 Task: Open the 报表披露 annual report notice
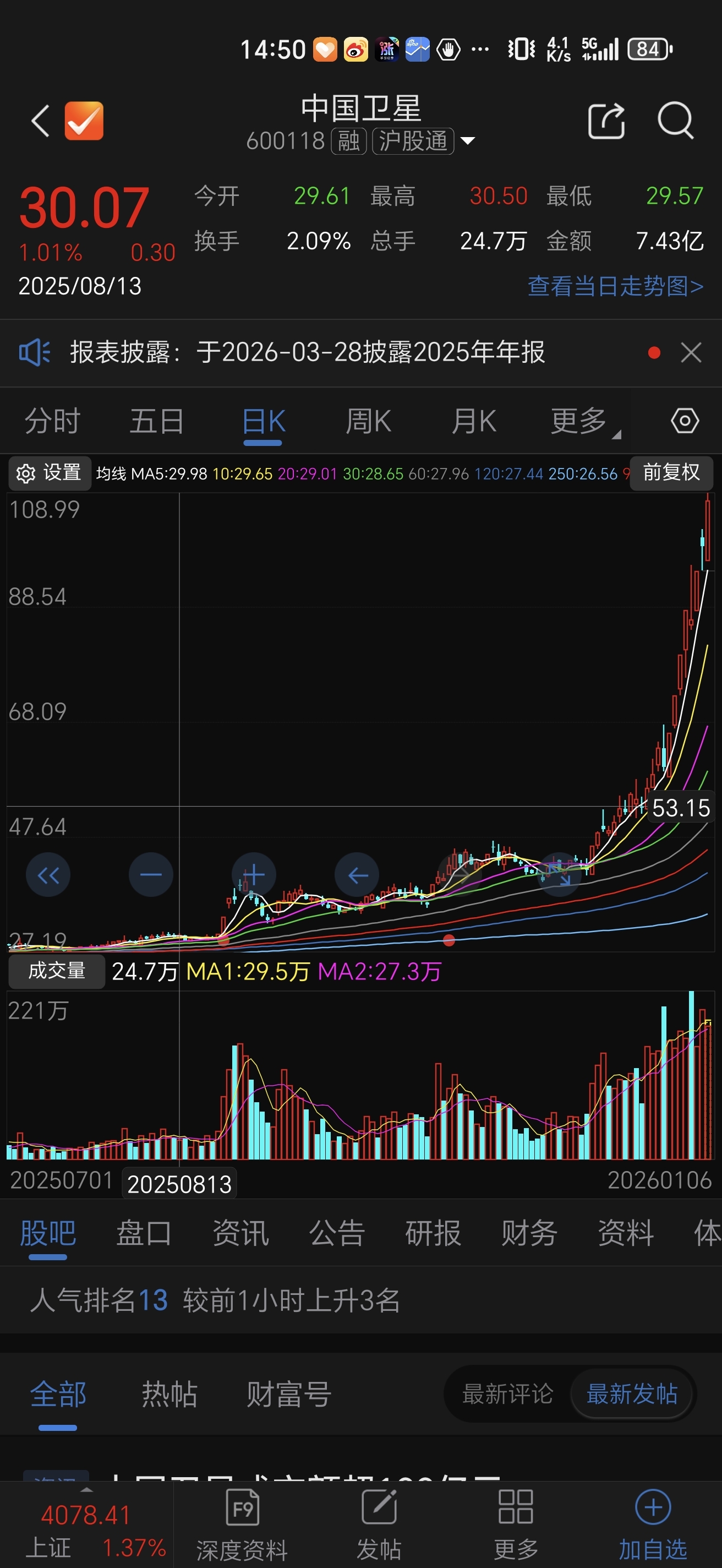[x=307, y=352]
